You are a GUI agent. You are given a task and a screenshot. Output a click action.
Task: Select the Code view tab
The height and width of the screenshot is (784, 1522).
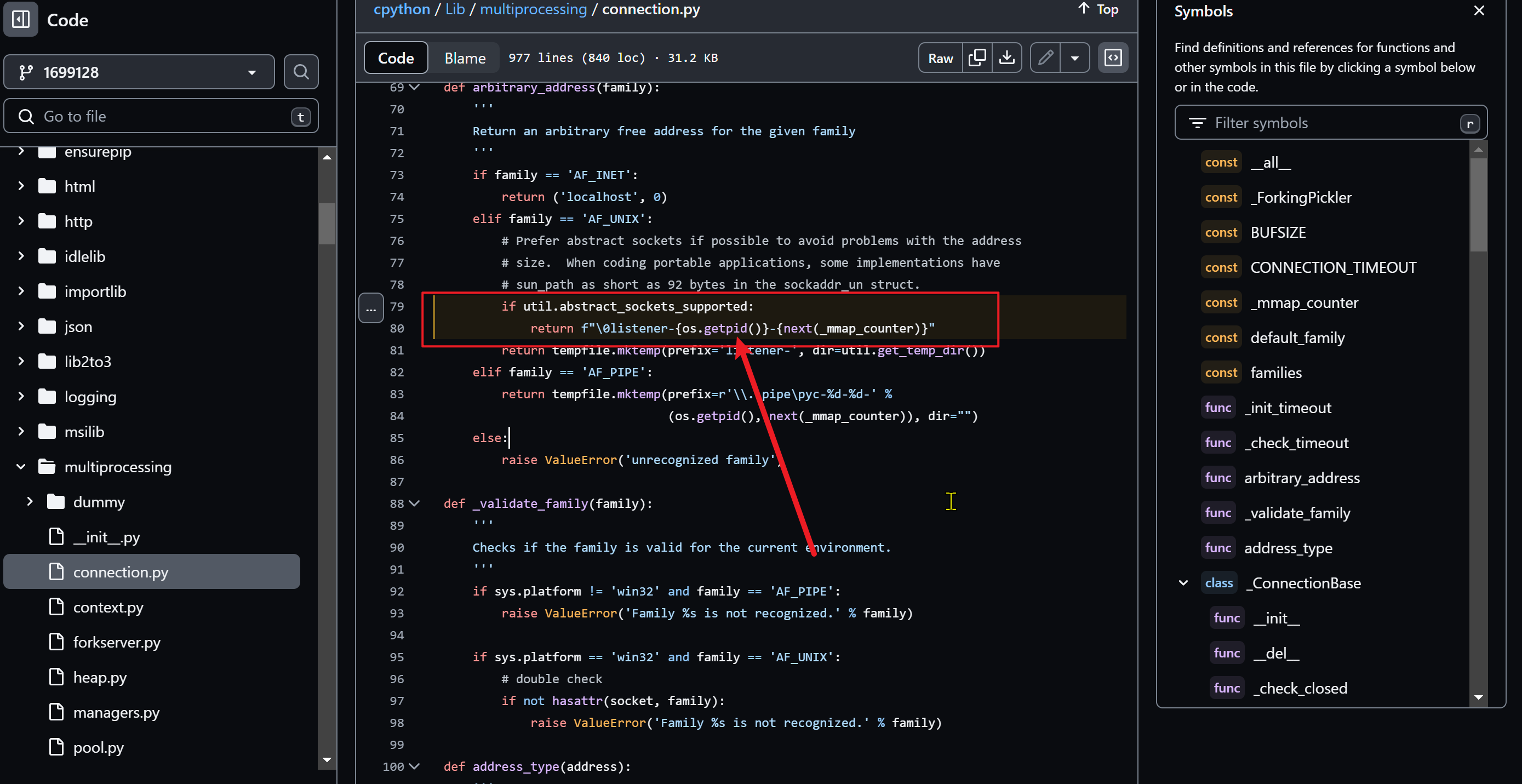click(395, 58)
